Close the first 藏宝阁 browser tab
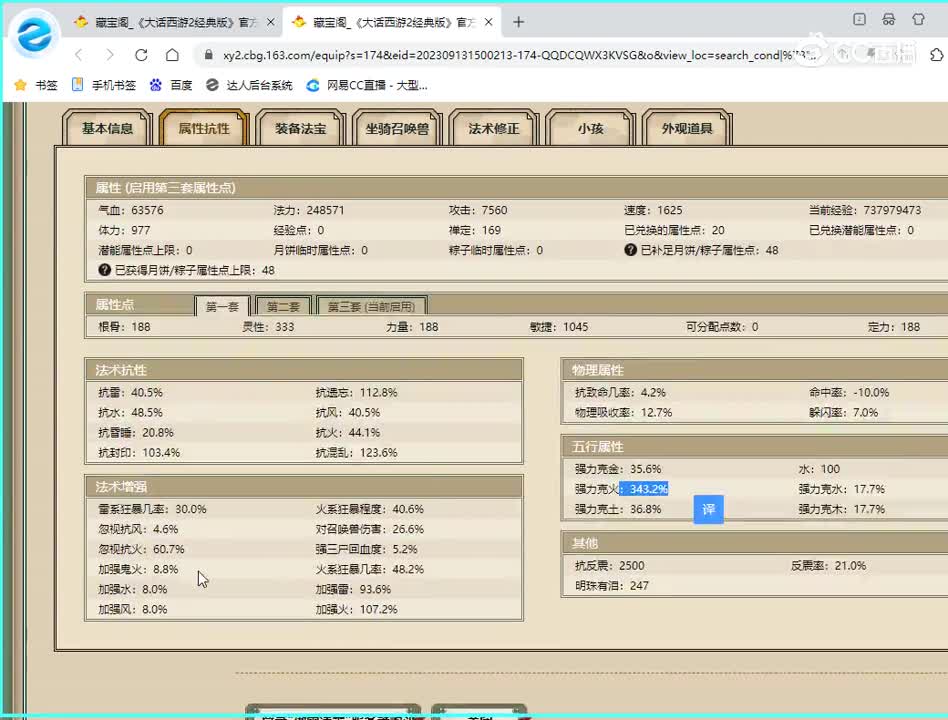Viewport: 948px width, 720px height. (270, 22)
